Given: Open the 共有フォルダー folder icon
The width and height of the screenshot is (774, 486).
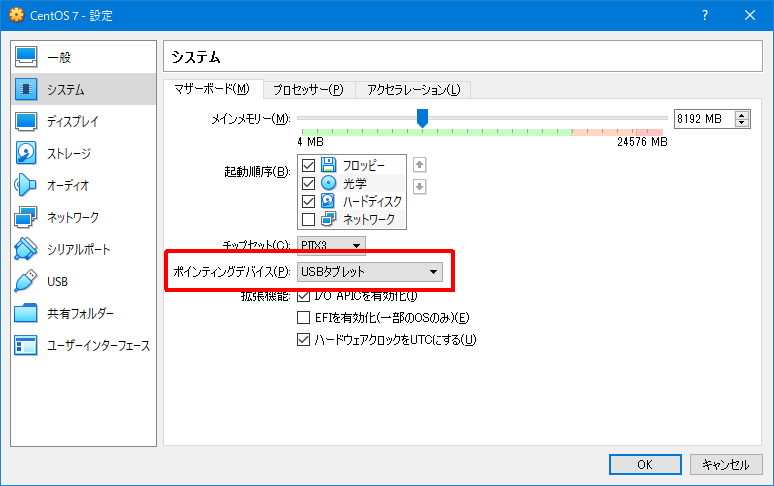Looking at the screenshot, I should pyautogui.click(x=26, y=313).
